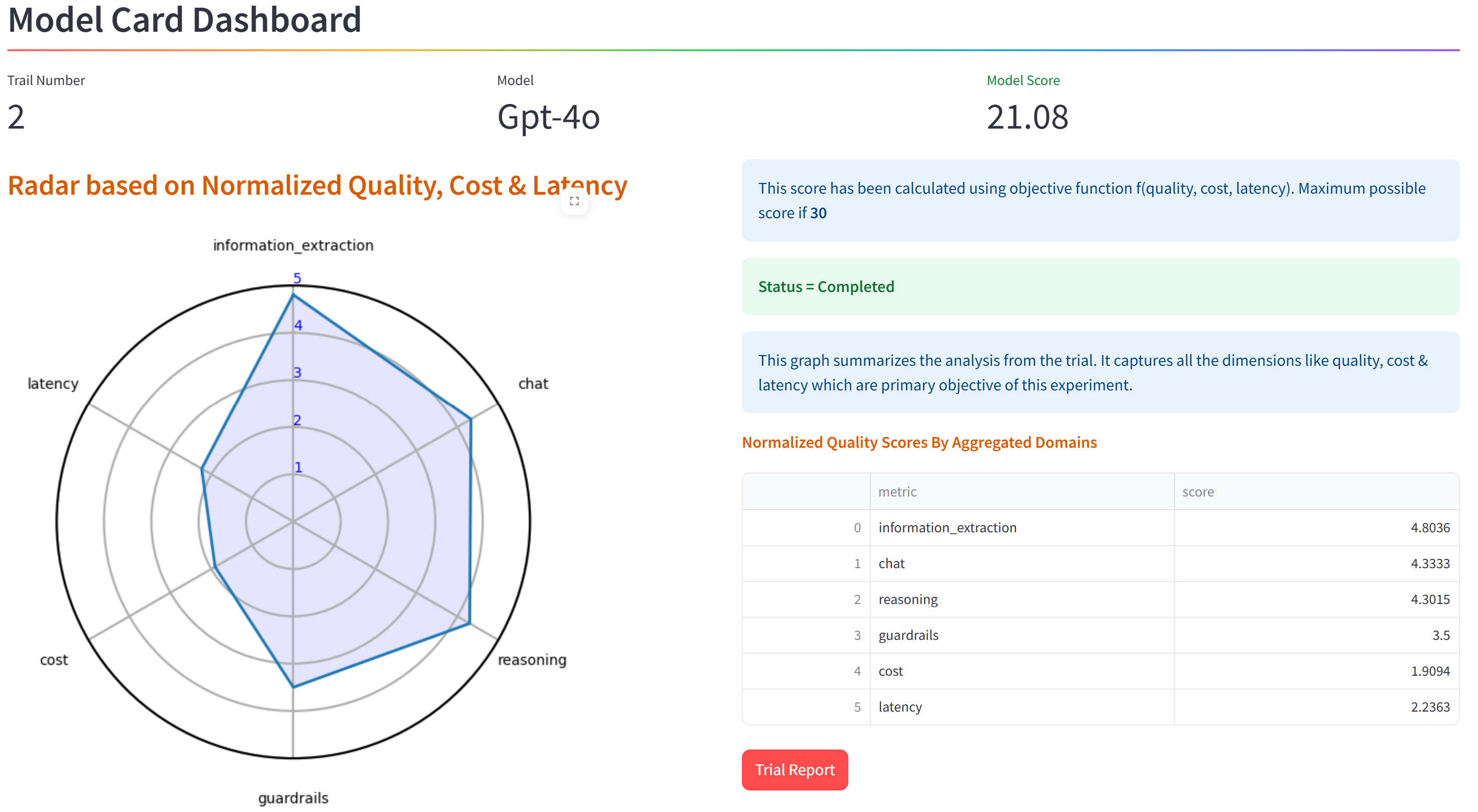The height and width of the screenshot is (812, 1478).
Task: Click the chat axis label on the radar chart
Action: (533, 383)
